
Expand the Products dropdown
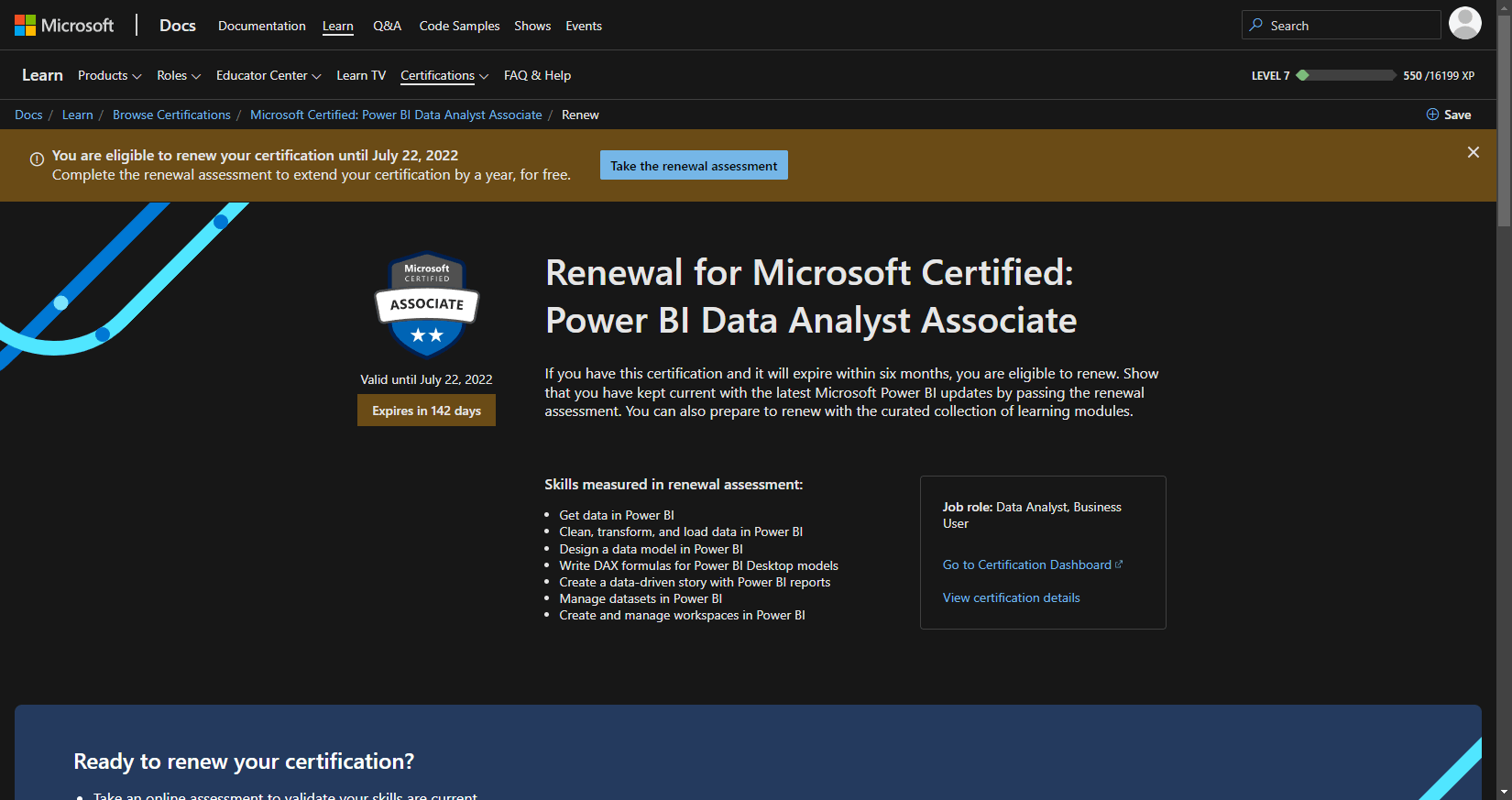coord(109,75)
